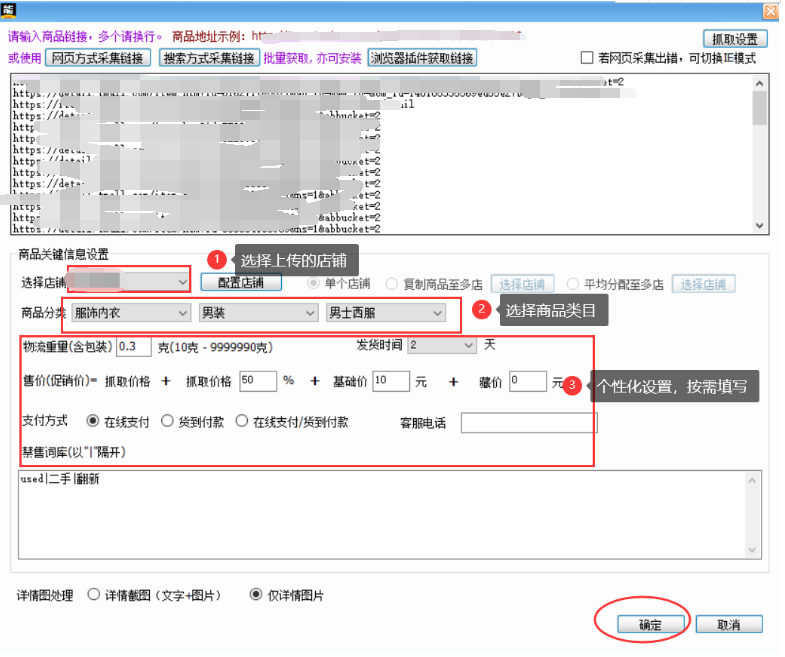Click the 取消 cancel button
Image resolution: width=785 pixels, height=657 pixels.
[729, 624]
